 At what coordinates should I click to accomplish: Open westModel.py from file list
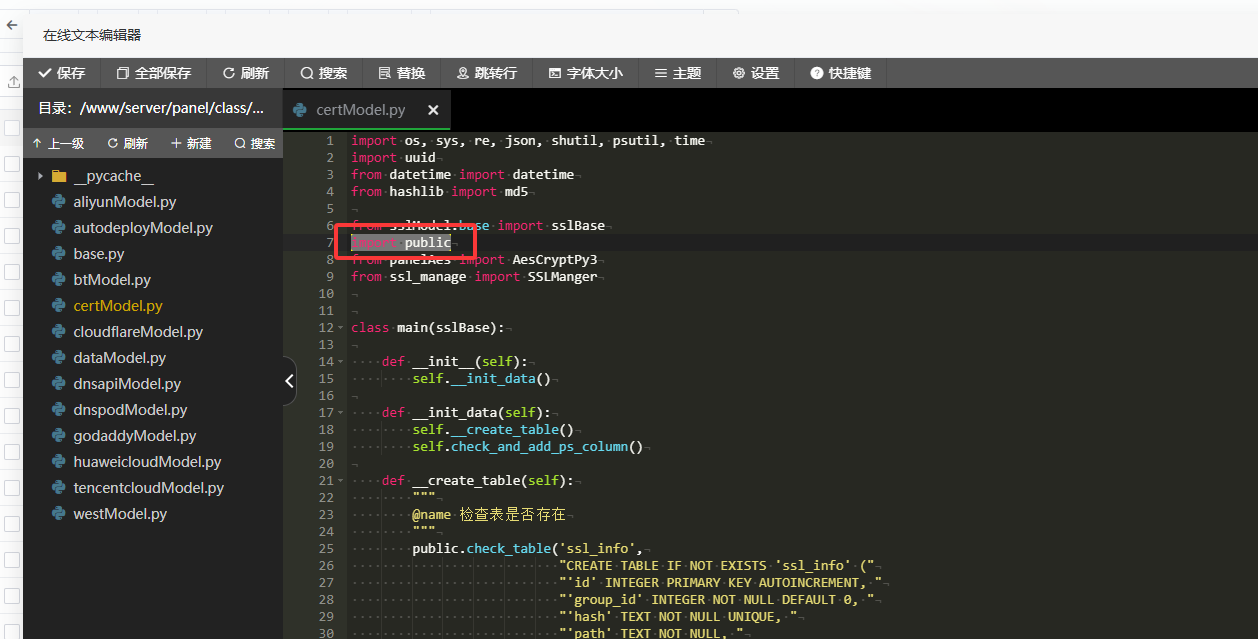(120, 514)
